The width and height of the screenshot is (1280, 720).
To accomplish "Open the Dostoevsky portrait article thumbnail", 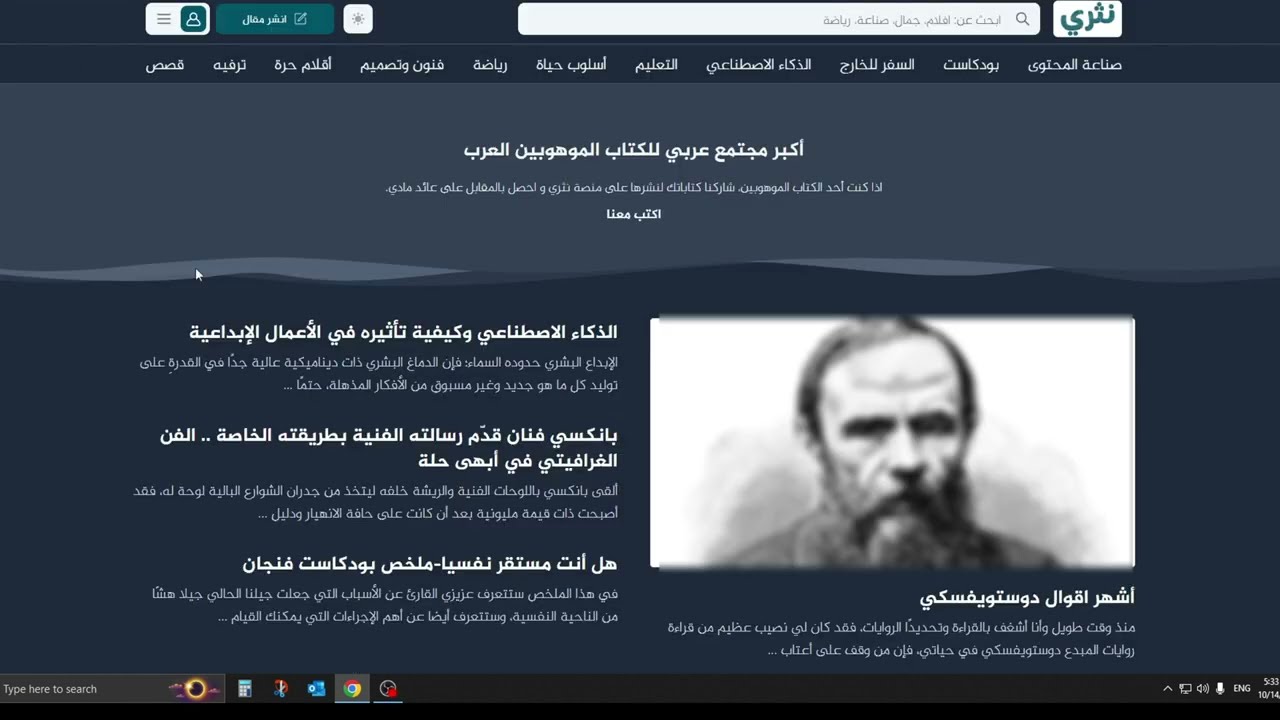I will pyautogui.click(x=892, y=442).
